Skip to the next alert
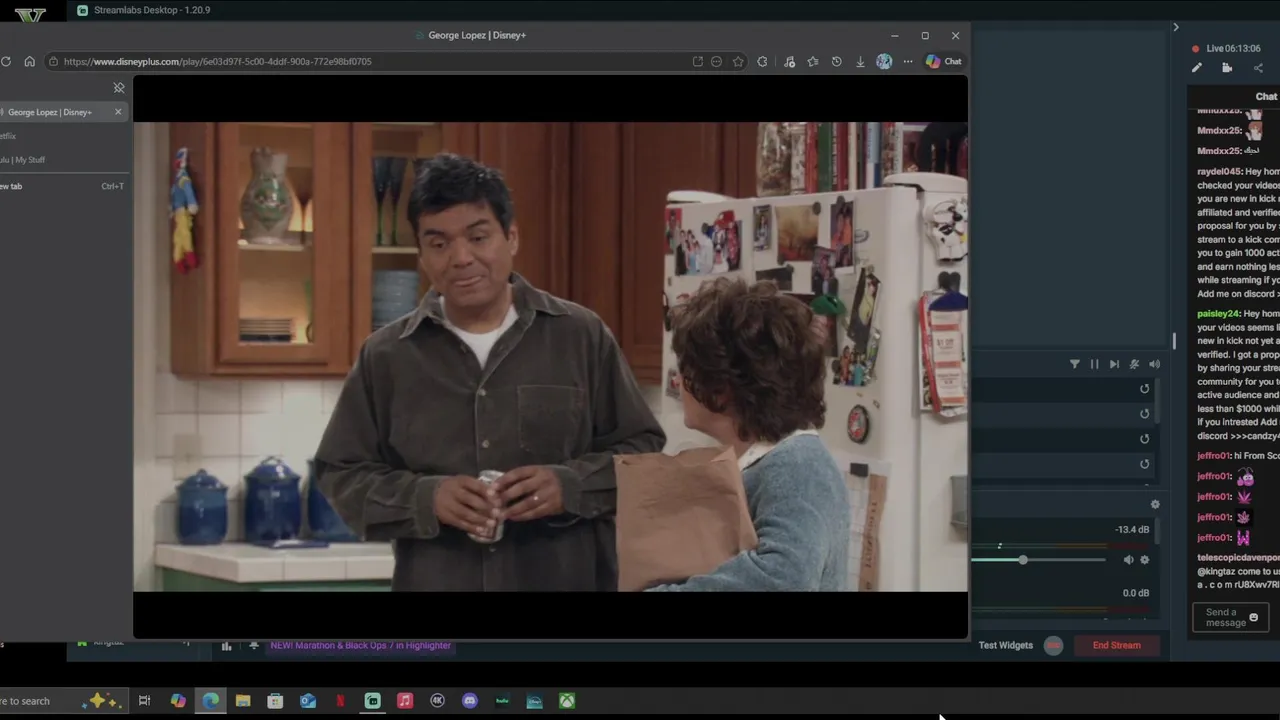1280x720 pixels. click(1114, 364)
